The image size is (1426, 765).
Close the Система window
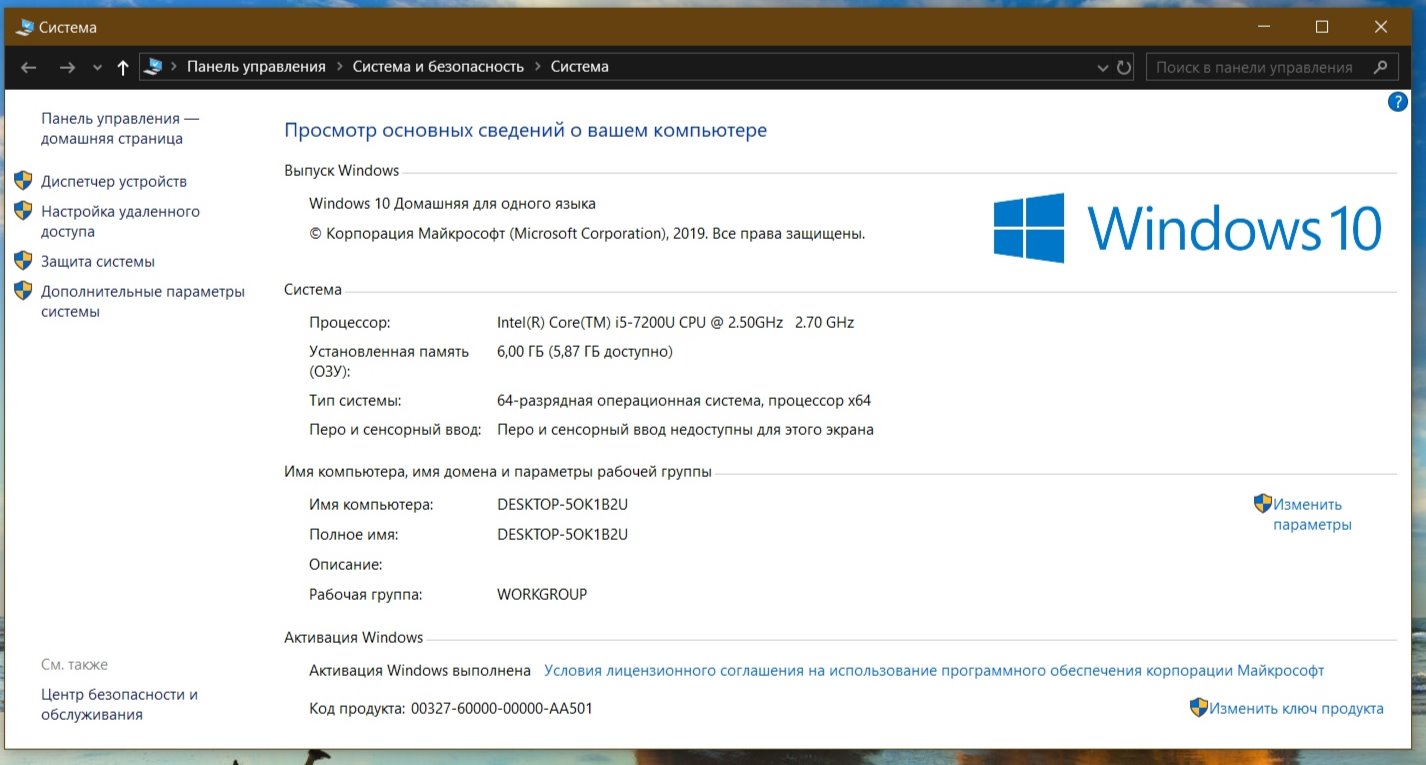1381,27
